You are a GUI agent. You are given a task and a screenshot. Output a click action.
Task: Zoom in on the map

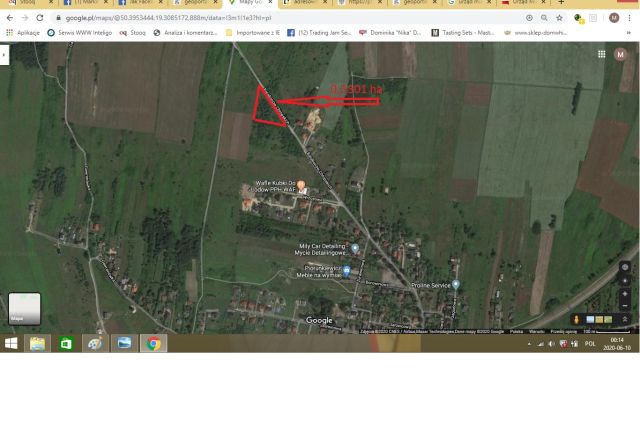625,294
